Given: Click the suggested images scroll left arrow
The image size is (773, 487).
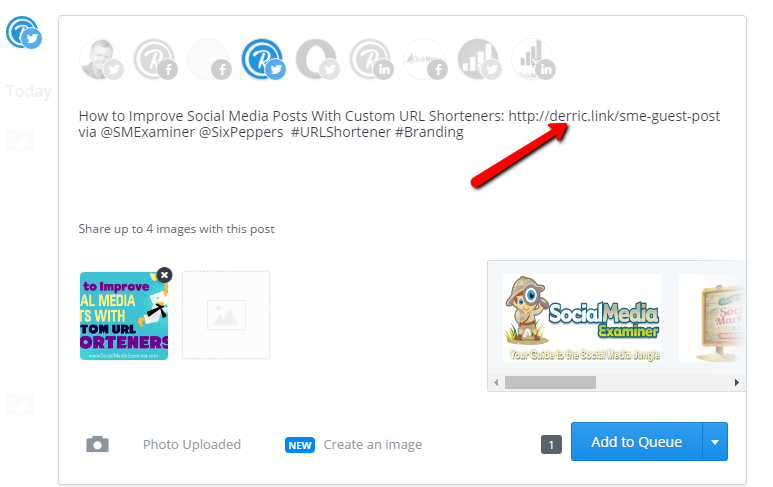Looking at the screenshot, I should [x=496, y=383].
